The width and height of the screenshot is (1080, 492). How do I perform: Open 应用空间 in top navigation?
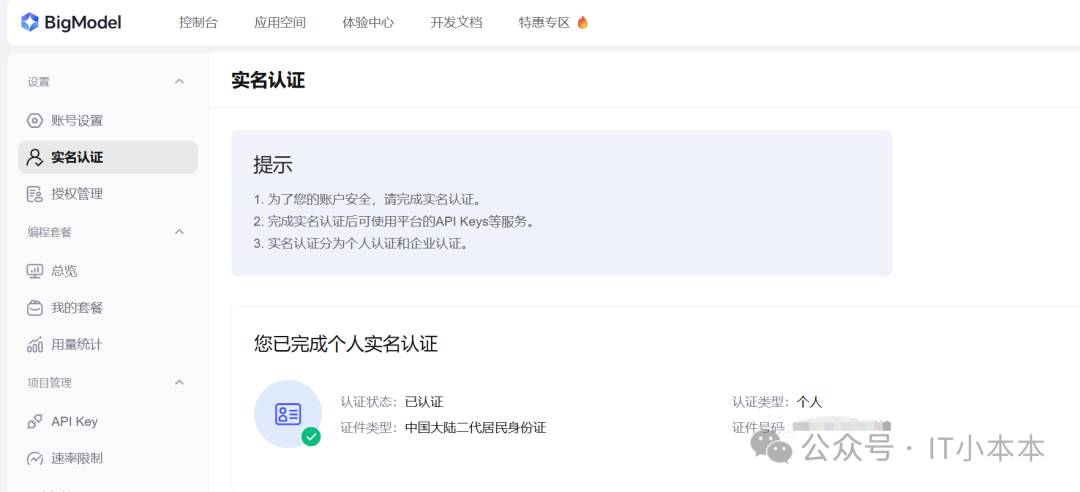coord(280,23)
